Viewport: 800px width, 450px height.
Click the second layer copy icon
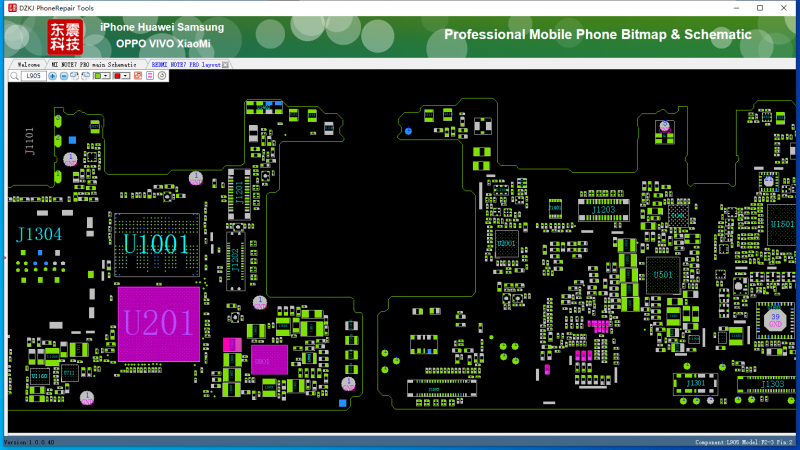[85, 76]
